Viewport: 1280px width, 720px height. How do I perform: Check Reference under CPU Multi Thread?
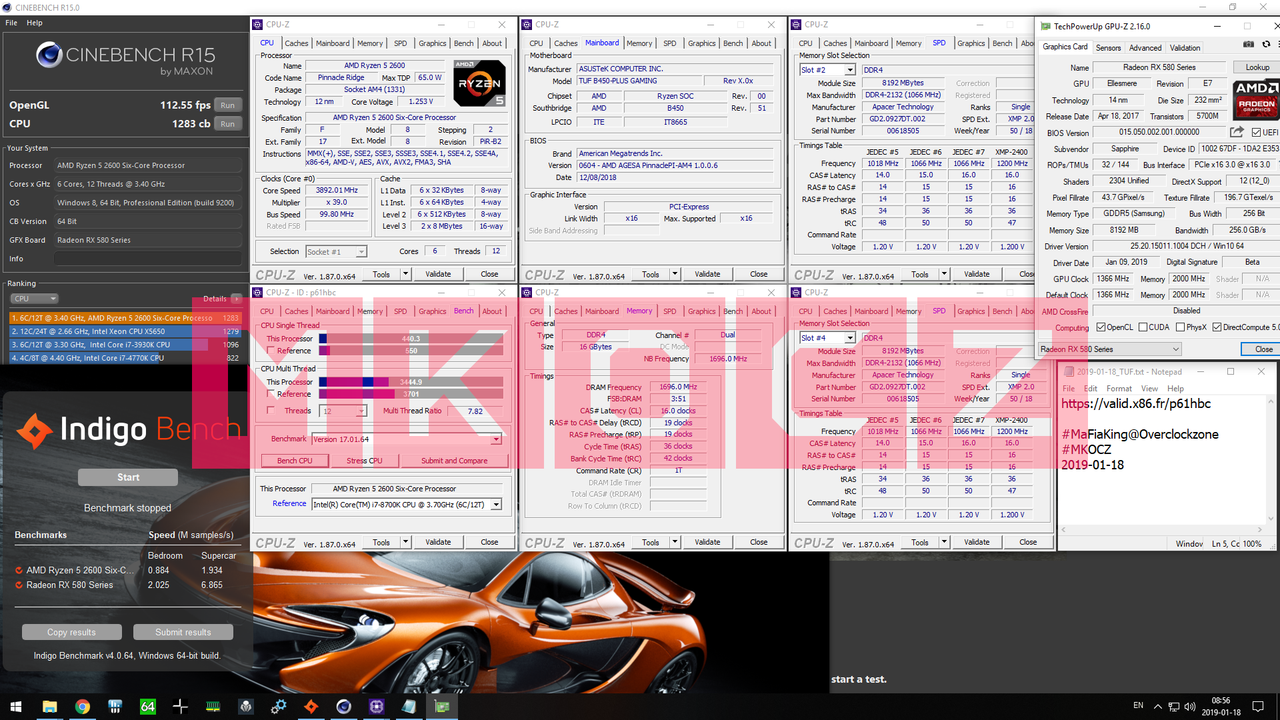pos(271,394)
